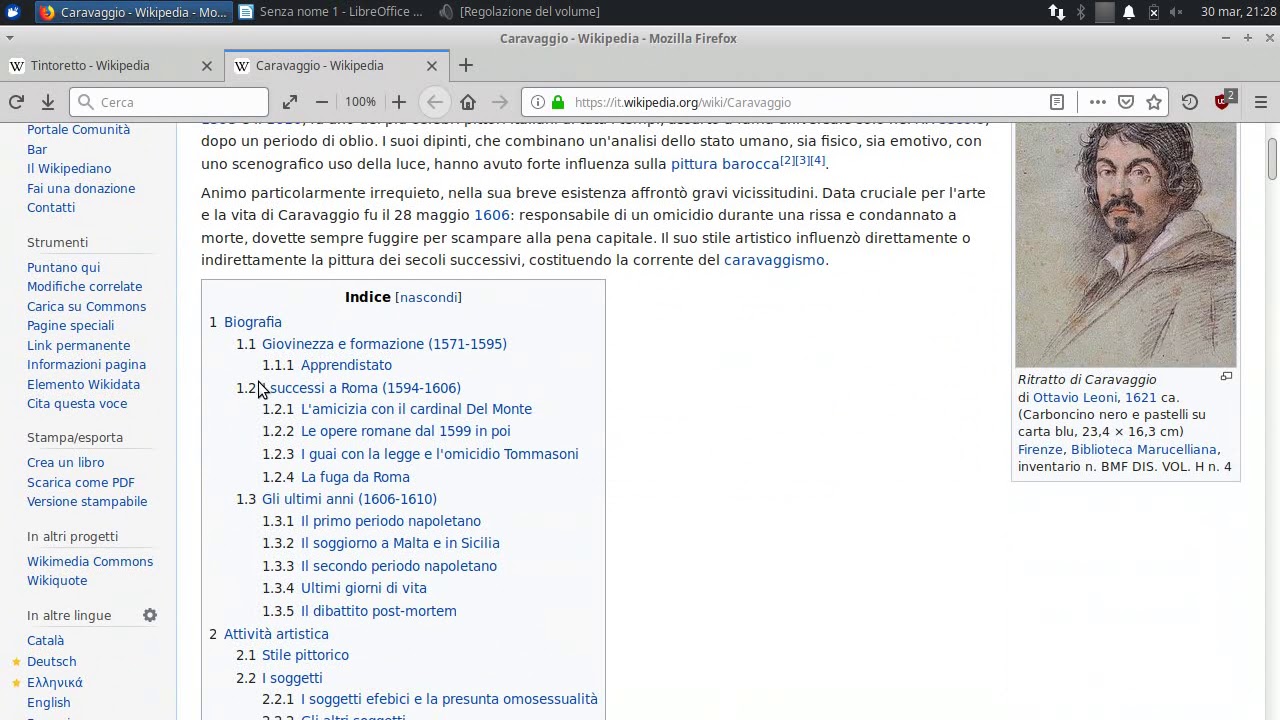Show site information icon in URL bar
The width and height of the screenshot is (1280, 720).
[538, 102]
